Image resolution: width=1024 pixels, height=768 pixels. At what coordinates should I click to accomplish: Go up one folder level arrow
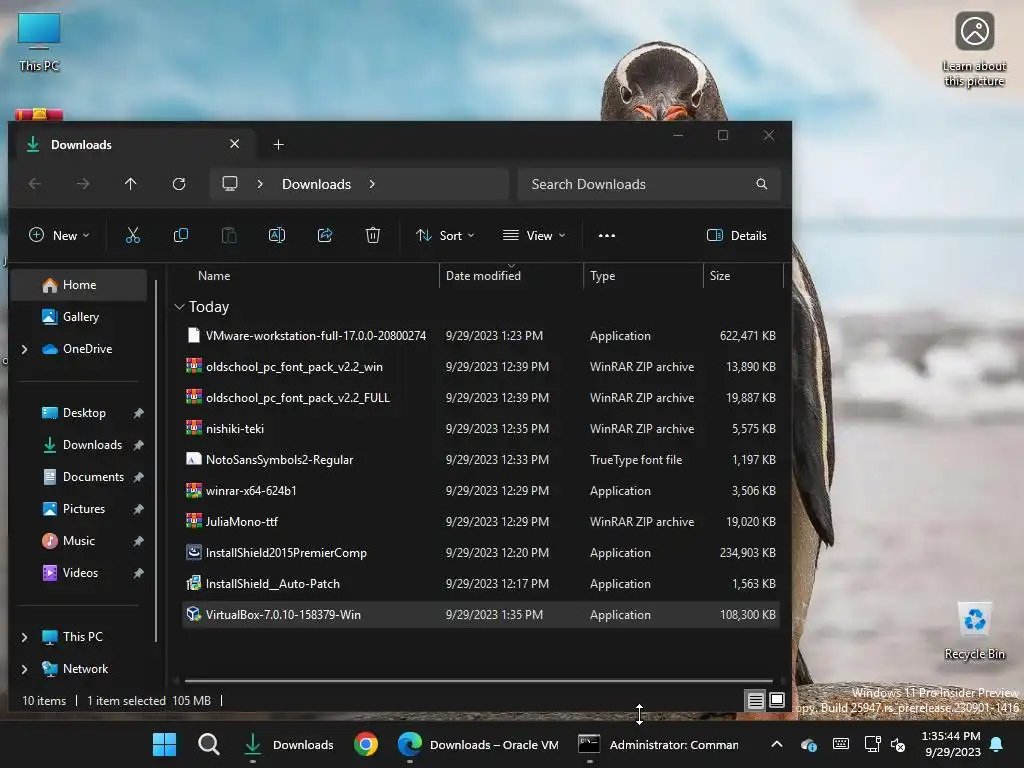(131, 184)
